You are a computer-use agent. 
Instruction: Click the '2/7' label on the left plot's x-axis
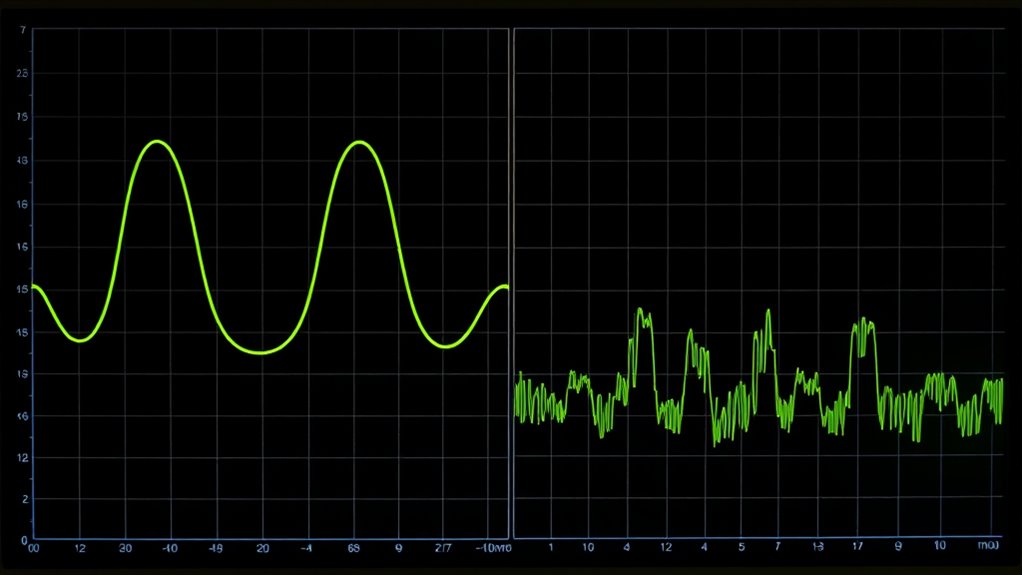[x=443, y=548]
